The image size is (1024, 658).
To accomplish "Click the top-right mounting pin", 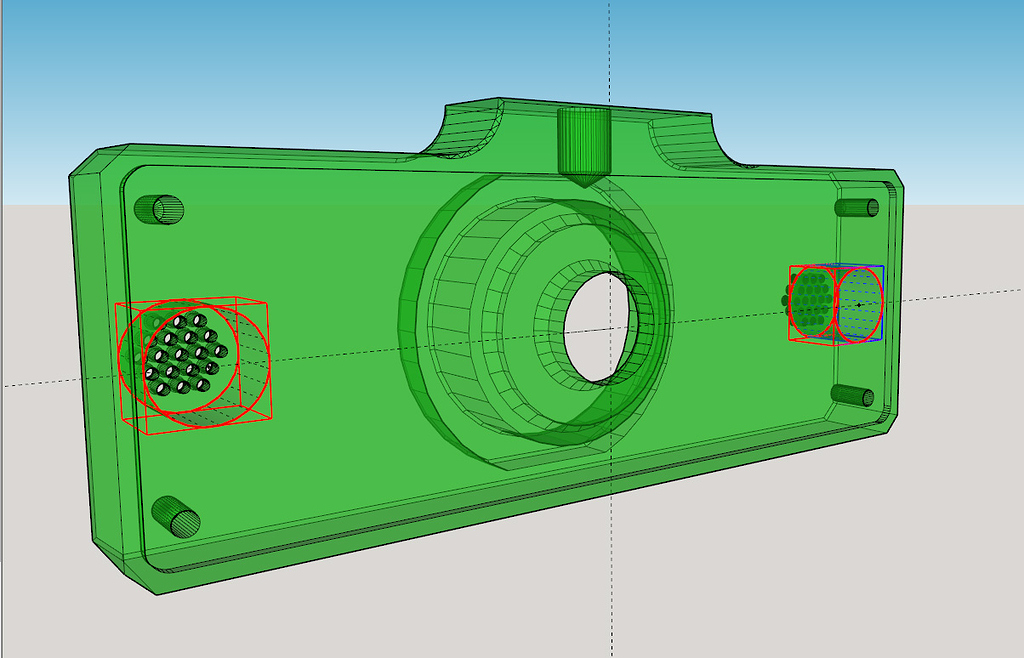I will point(855,207).
